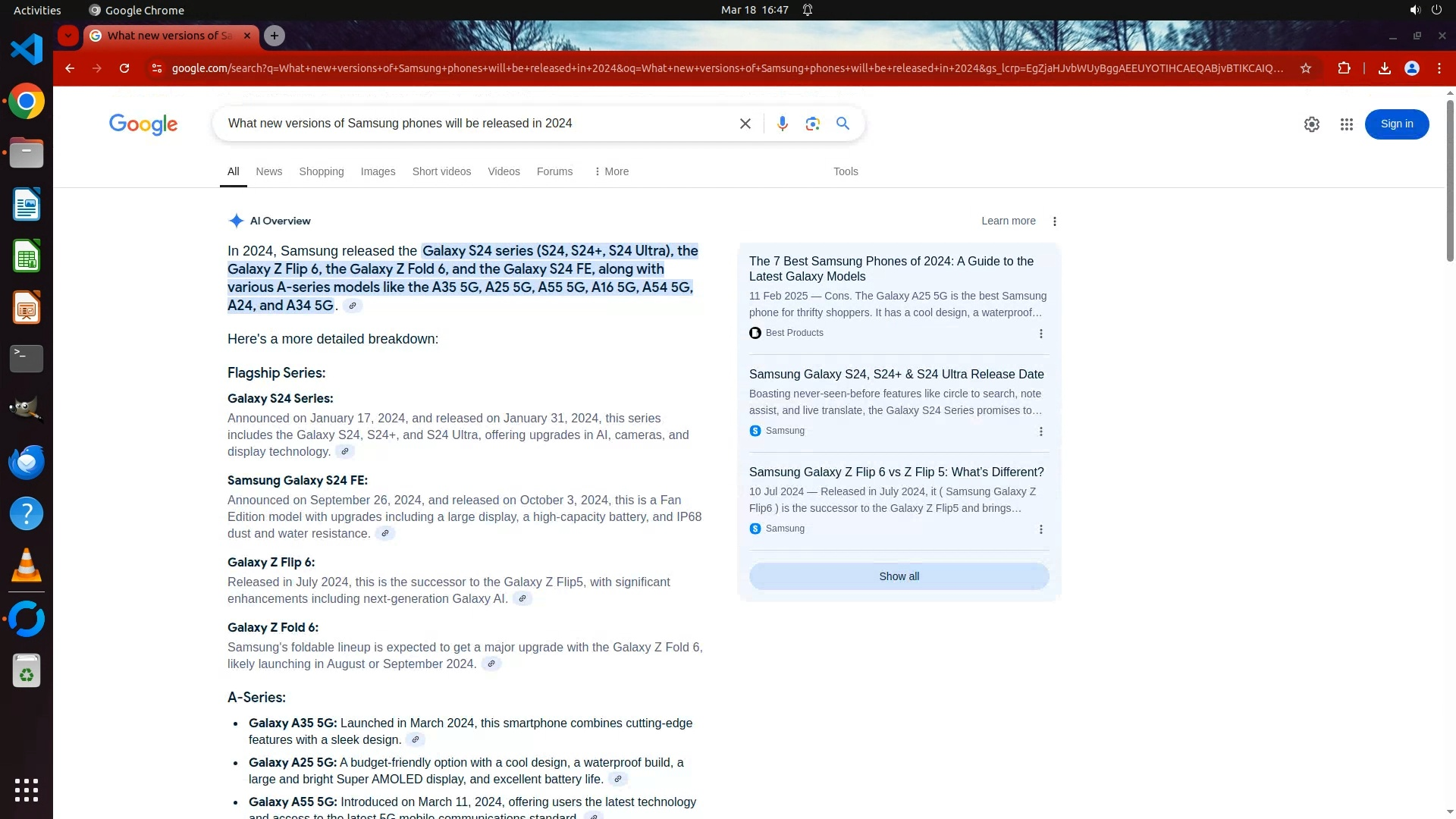
Task: Open Chrome extensions puzzle icon
Action: pos(1344,68)
